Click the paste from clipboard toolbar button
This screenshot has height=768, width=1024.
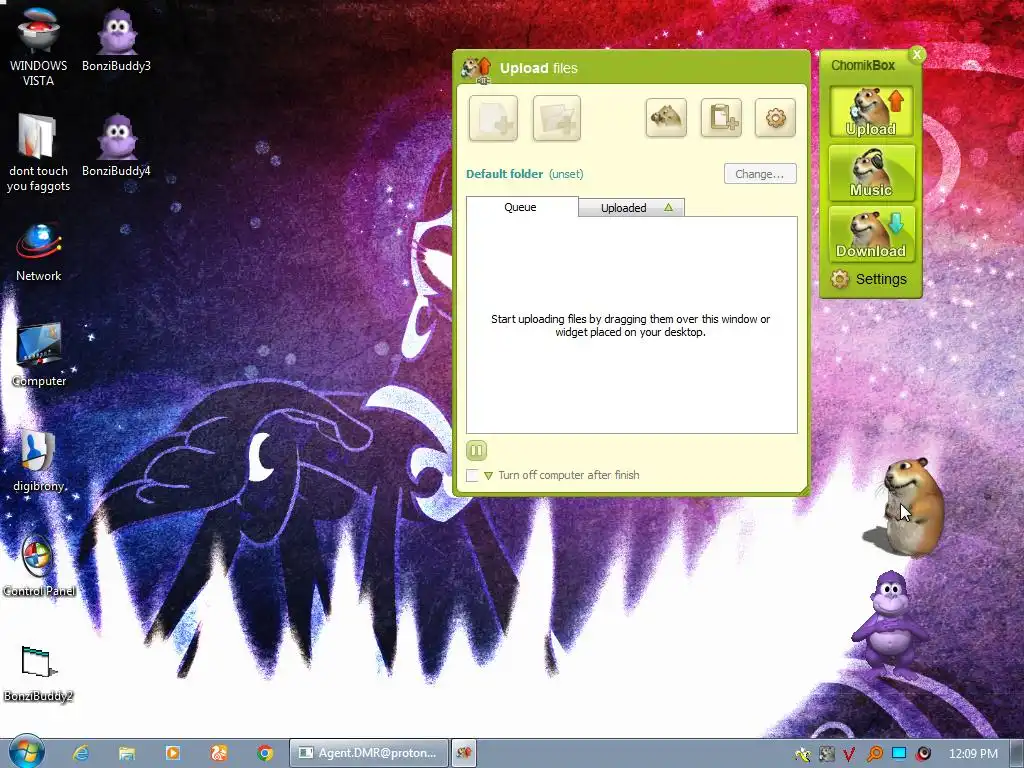click(721, 118)
